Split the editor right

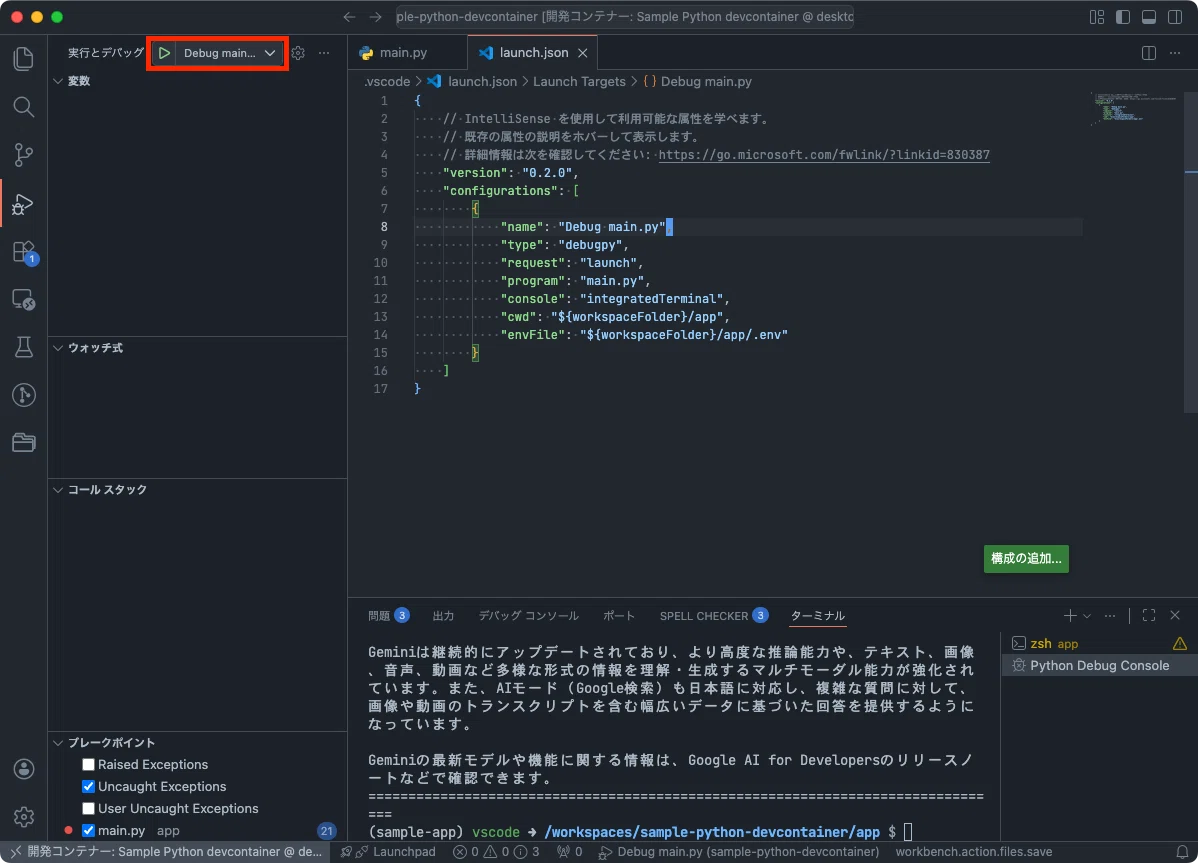1148,53
